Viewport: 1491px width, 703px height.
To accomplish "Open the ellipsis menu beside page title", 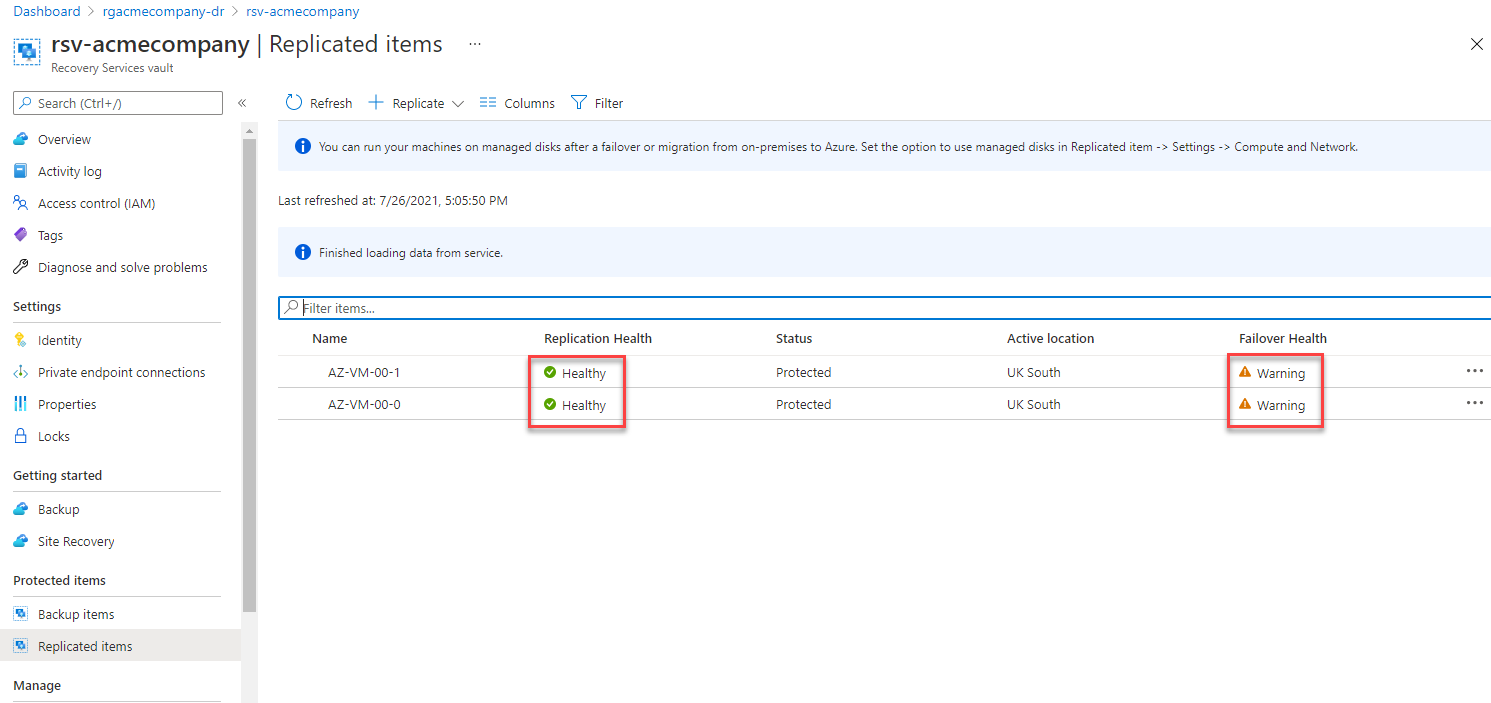I will tap(475, 44).
